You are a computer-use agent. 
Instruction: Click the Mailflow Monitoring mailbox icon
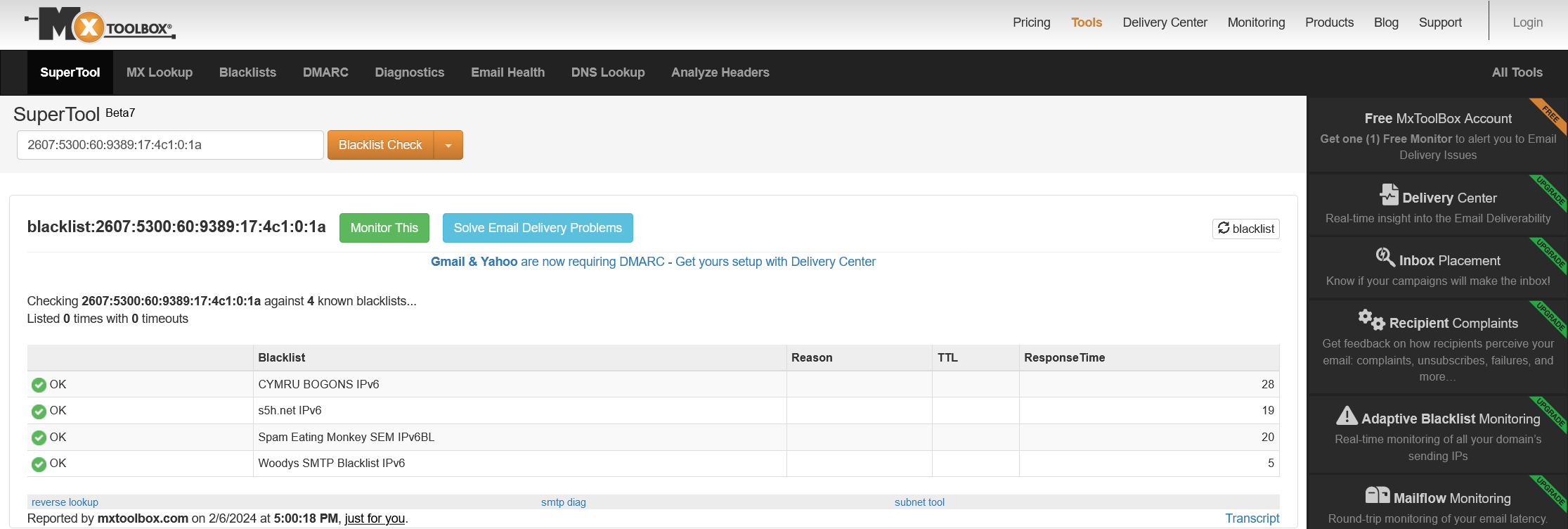pos(1378,495)
